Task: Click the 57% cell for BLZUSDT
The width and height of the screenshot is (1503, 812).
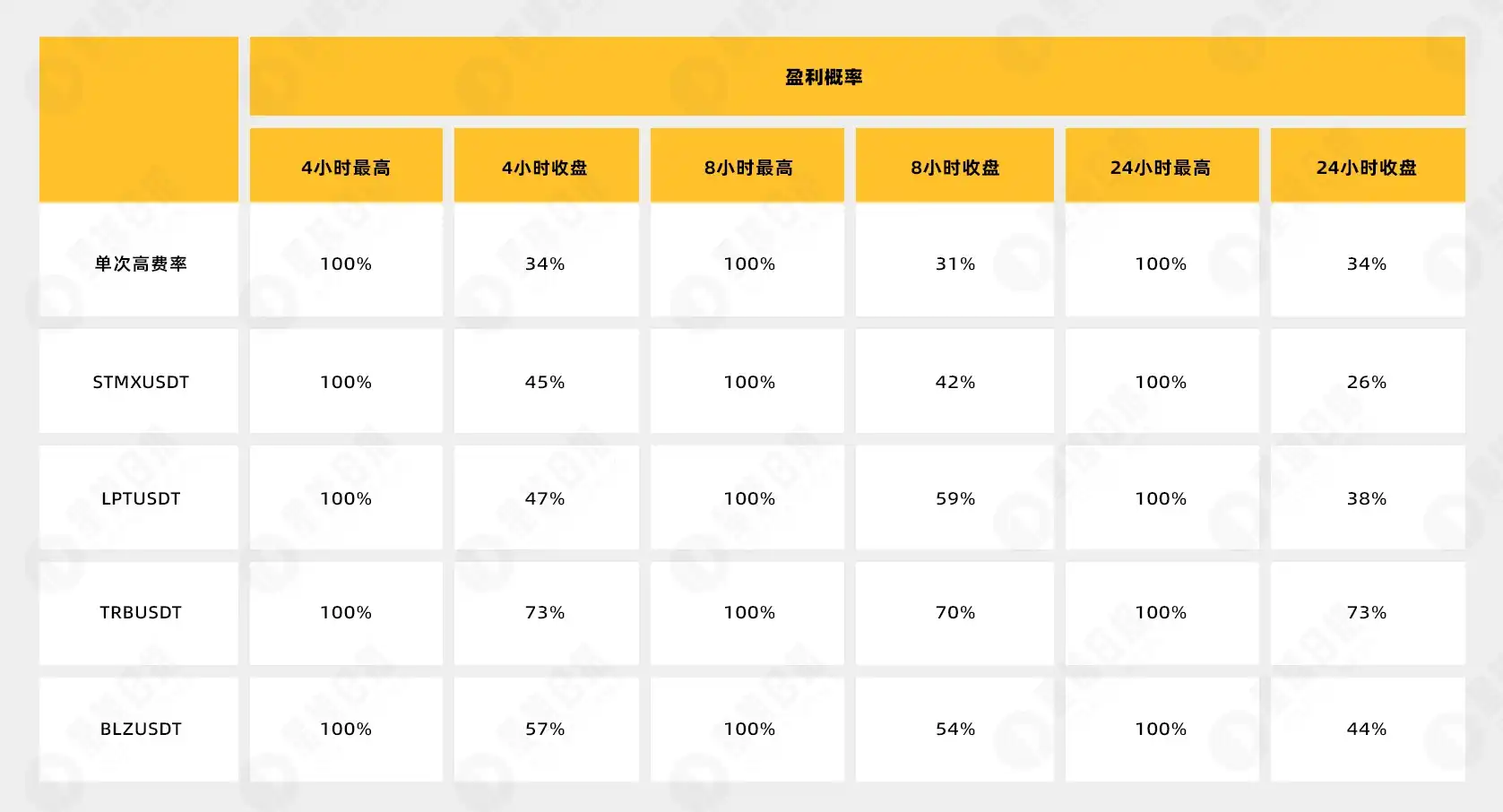Action: (x=545, y=729)
